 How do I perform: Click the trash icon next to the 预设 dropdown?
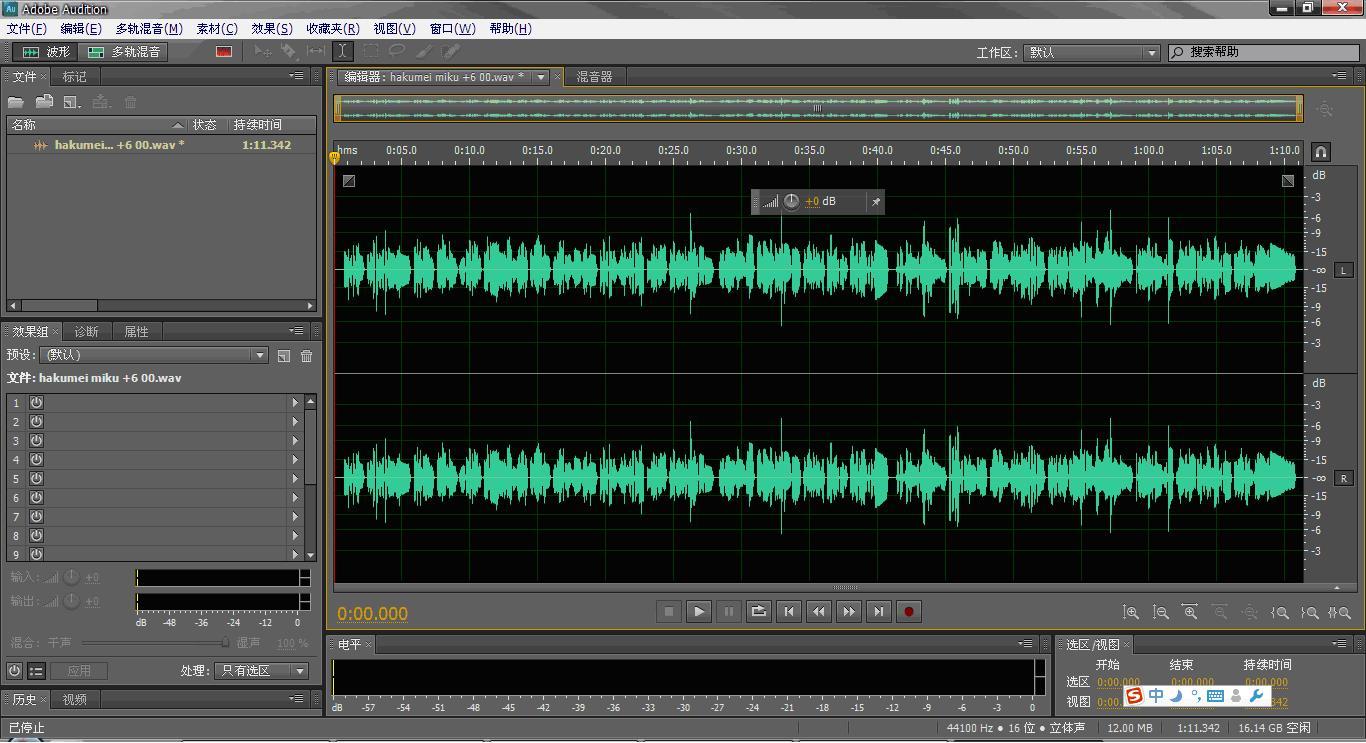coord(307,356)
